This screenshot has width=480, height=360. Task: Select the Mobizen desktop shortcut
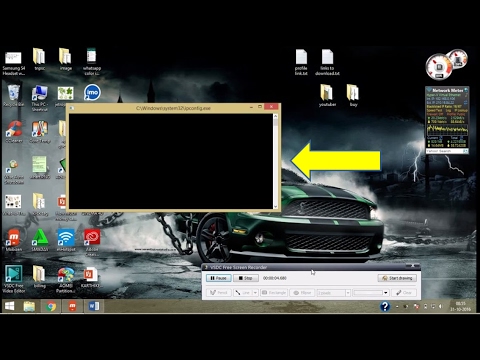[x=14, y=240]
